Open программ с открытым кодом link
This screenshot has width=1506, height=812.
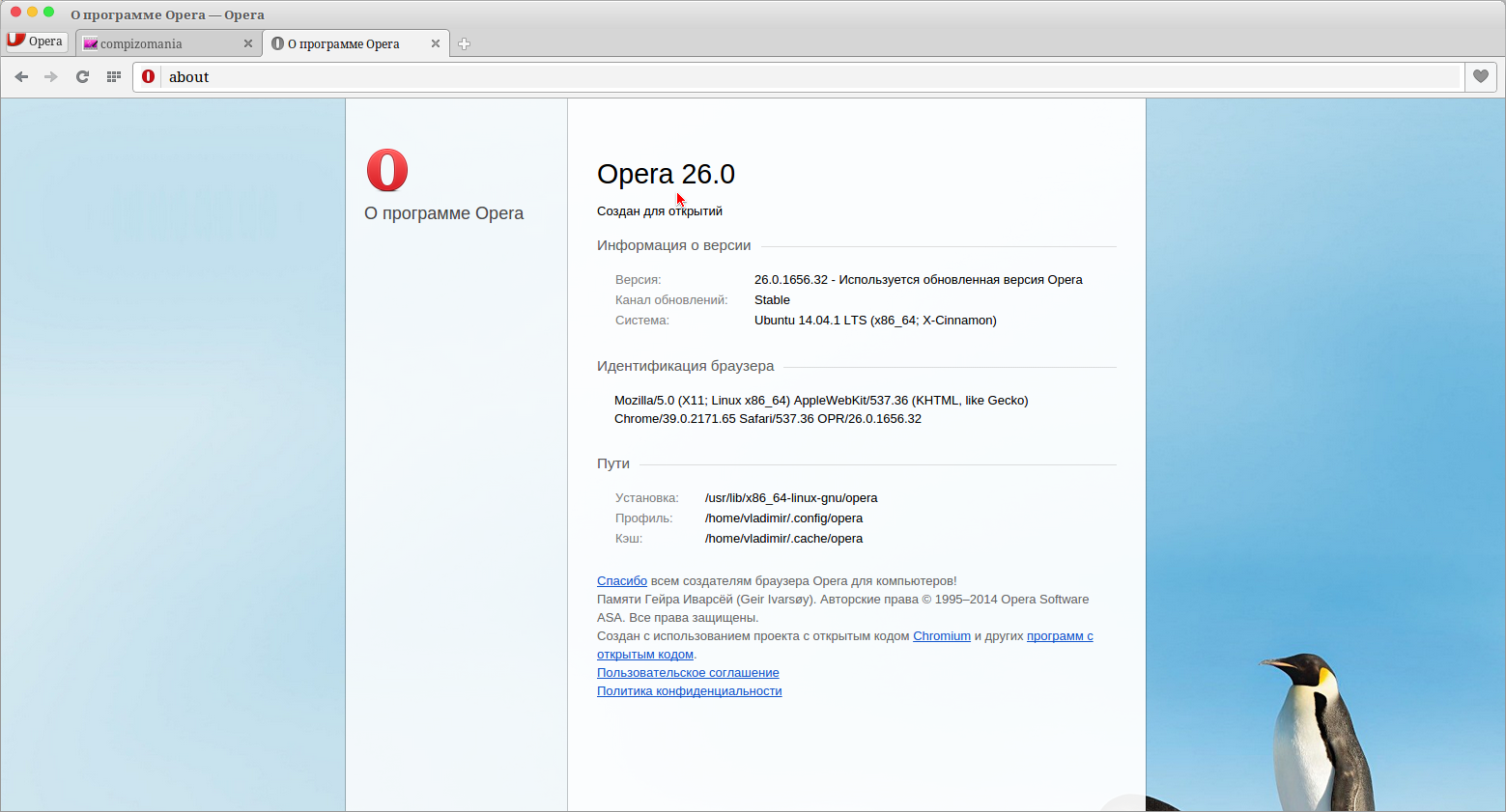click(1060, 636)
